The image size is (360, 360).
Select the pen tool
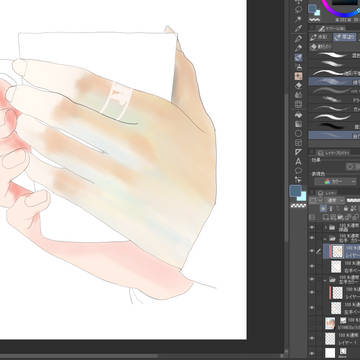pos(299,38)
